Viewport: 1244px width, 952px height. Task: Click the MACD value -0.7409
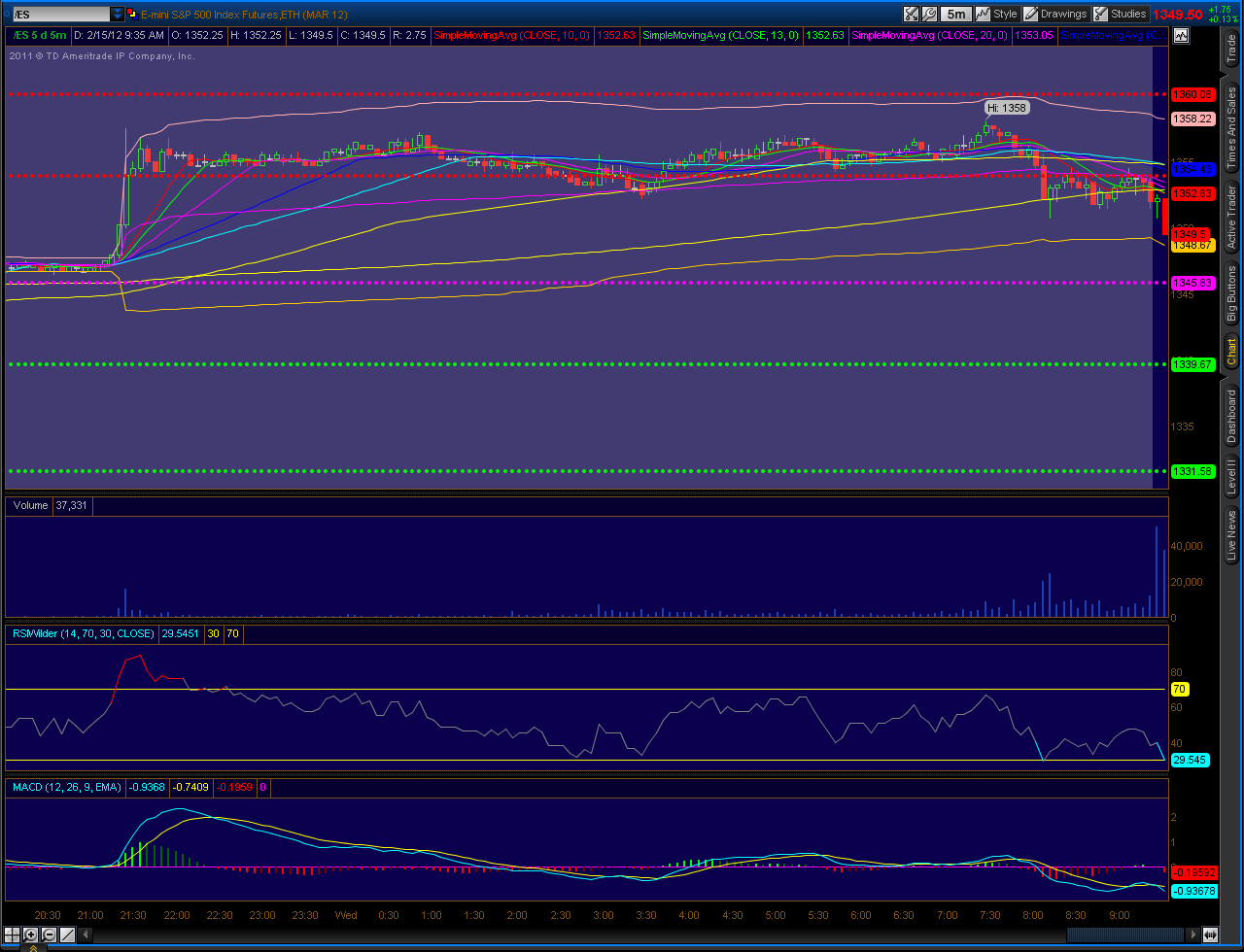point(190,787)
